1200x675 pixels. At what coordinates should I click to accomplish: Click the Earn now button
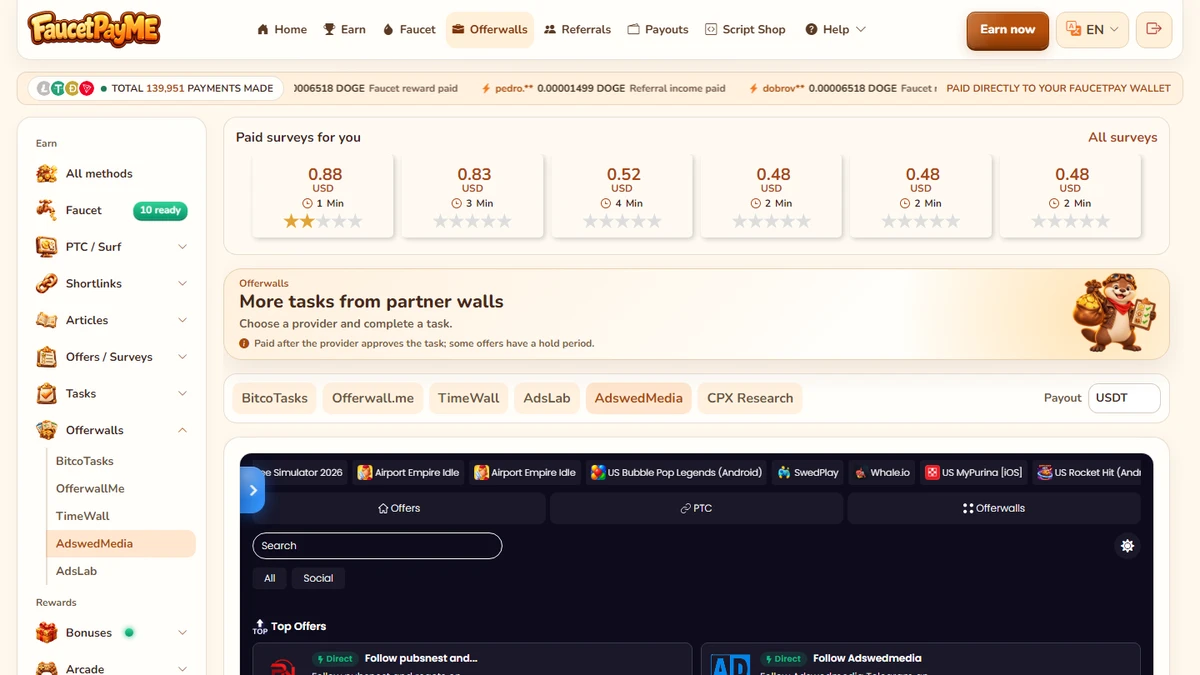pos(1007,30)
